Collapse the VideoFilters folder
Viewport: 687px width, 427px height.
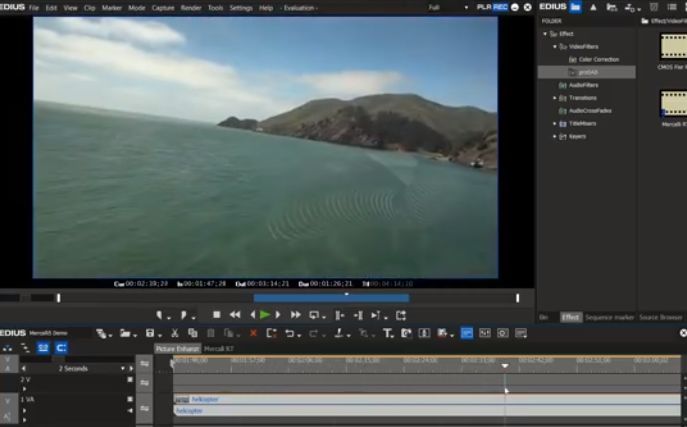[x=555, y=46]
